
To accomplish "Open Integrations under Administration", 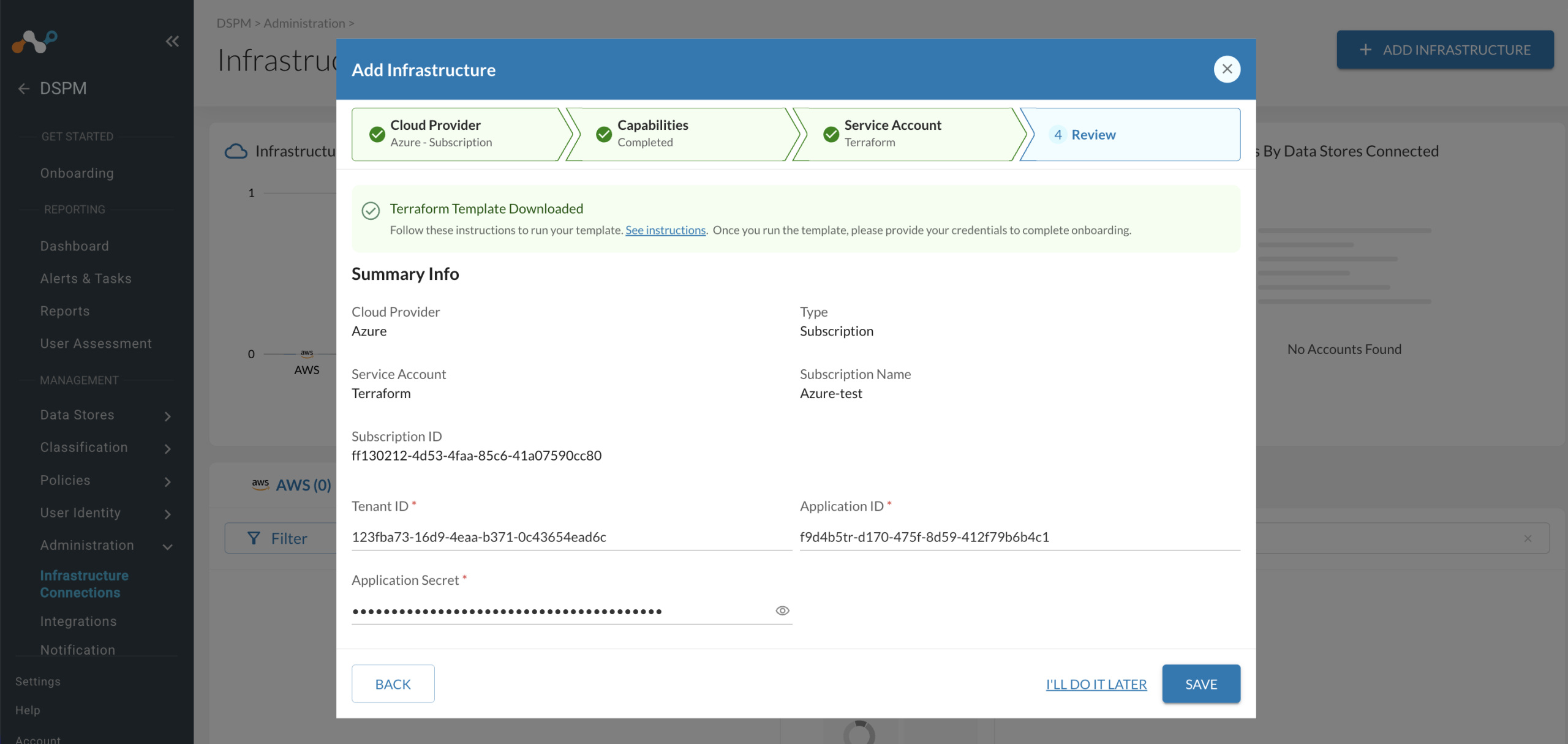I will [78, 621].
